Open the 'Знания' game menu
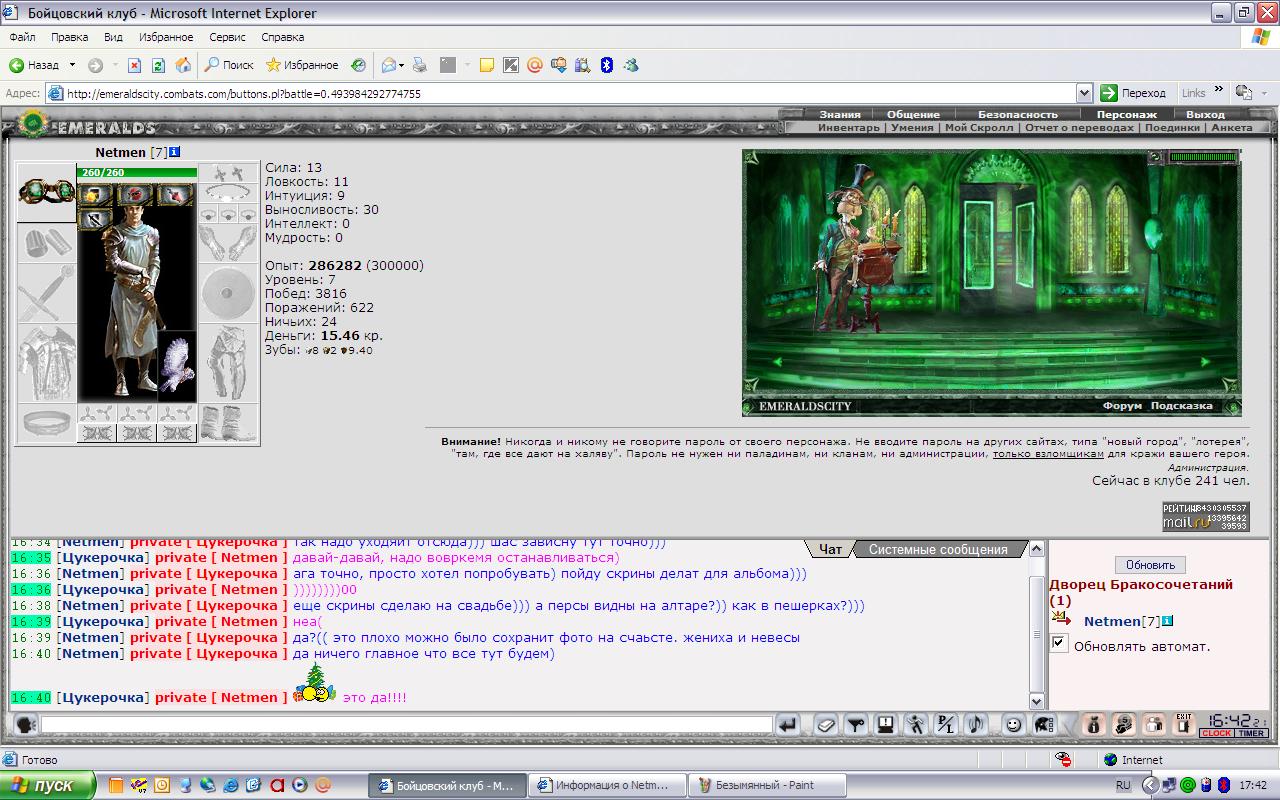The image size is (1280, 800). (x=840, y=114)
